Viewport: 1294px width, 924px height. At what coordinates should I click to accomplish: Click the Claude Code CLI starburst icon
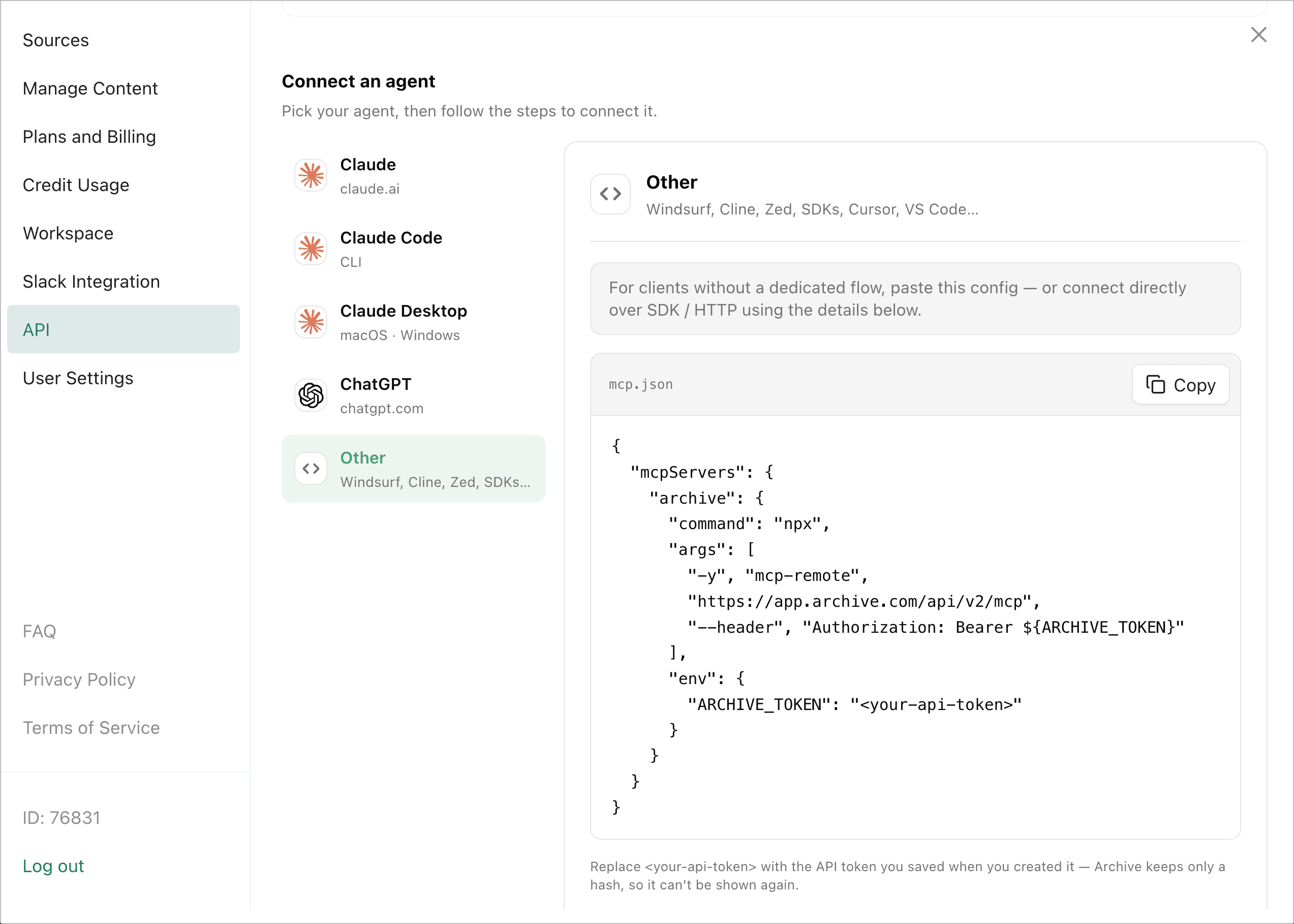[x=311, y=249]
